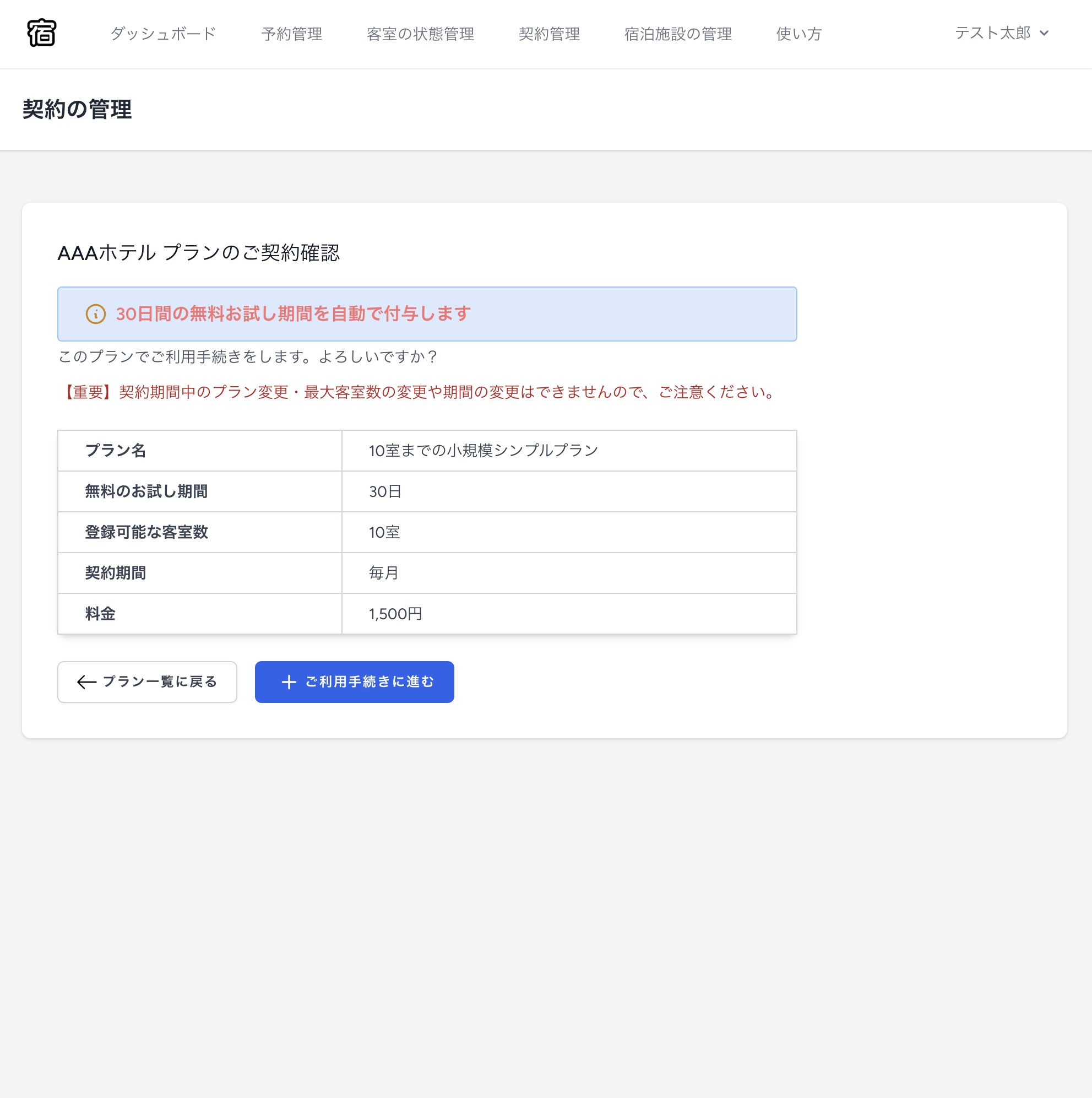Click the 登録可能な客室数 row label
The image size is (1092, 1098).
199,533
